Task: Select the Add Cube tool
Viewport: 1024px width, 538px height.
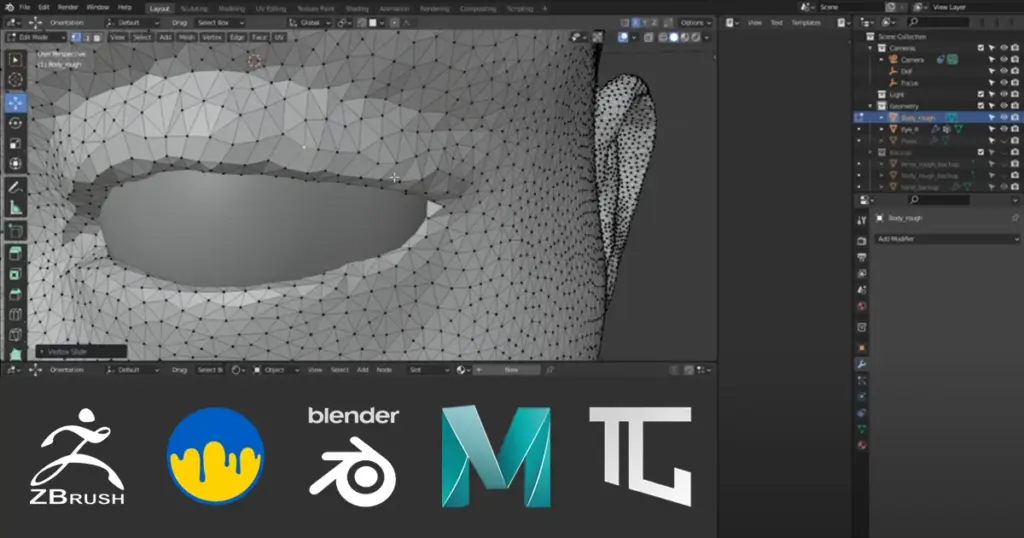Action: pos(16,231)
